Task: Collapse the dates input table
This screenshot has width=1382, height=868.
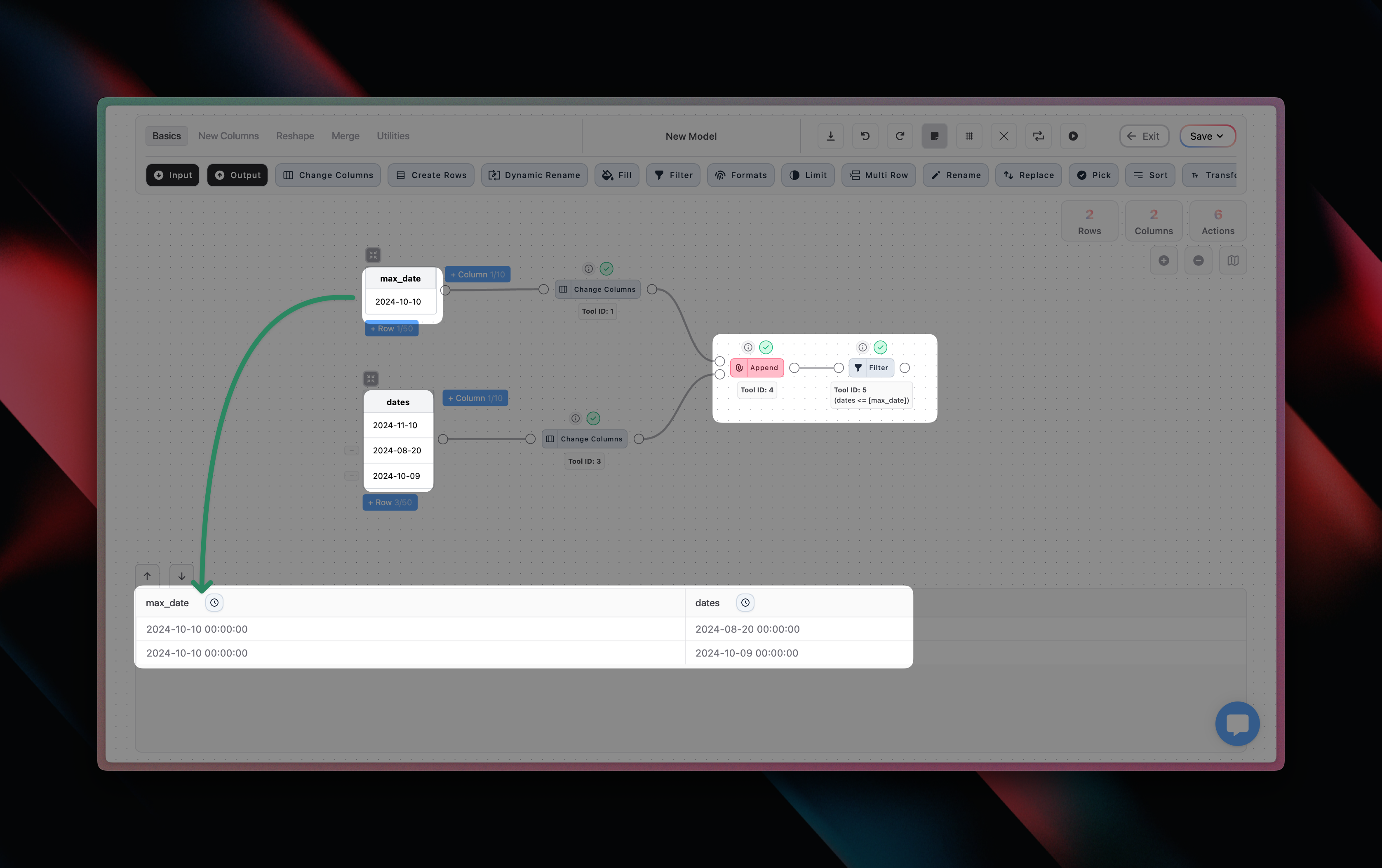Action: tap(371, 379)
